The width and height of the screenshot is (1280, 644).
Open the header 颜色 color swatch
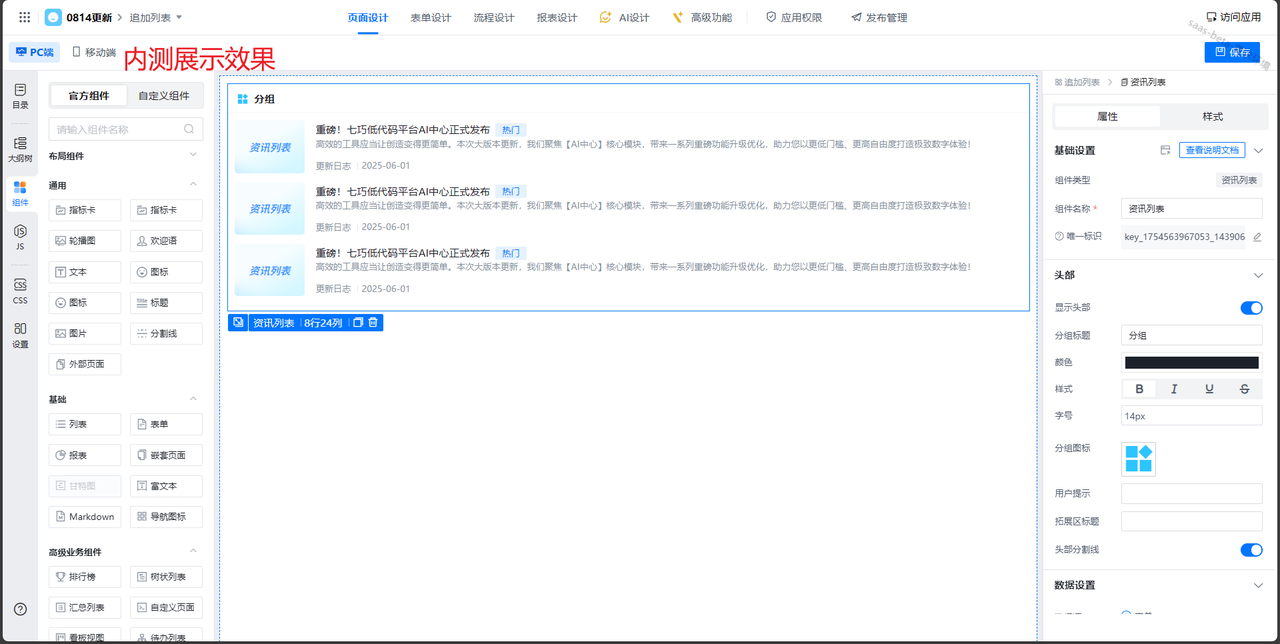click(1191, 363)
